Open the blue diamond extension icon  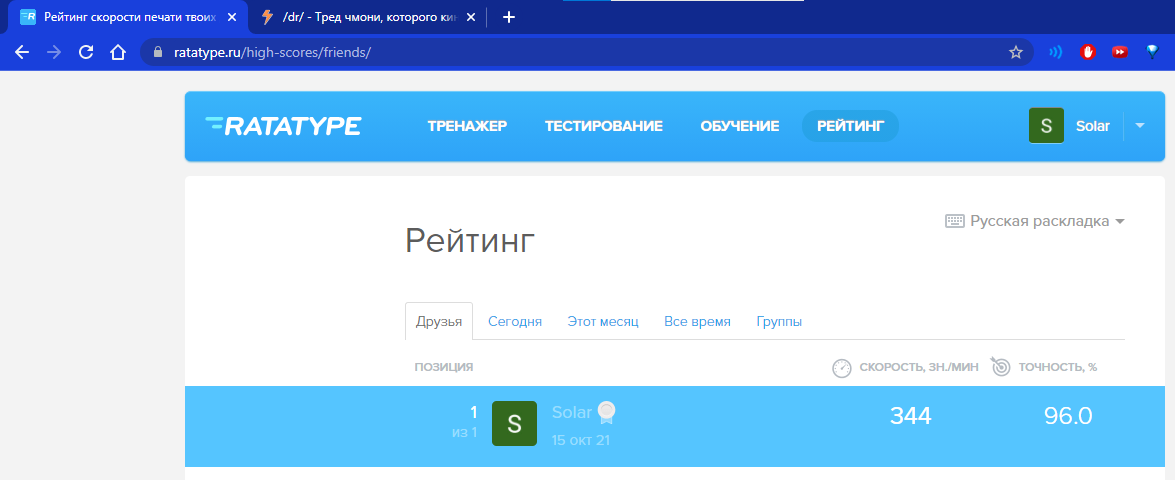click(1152, 52)
